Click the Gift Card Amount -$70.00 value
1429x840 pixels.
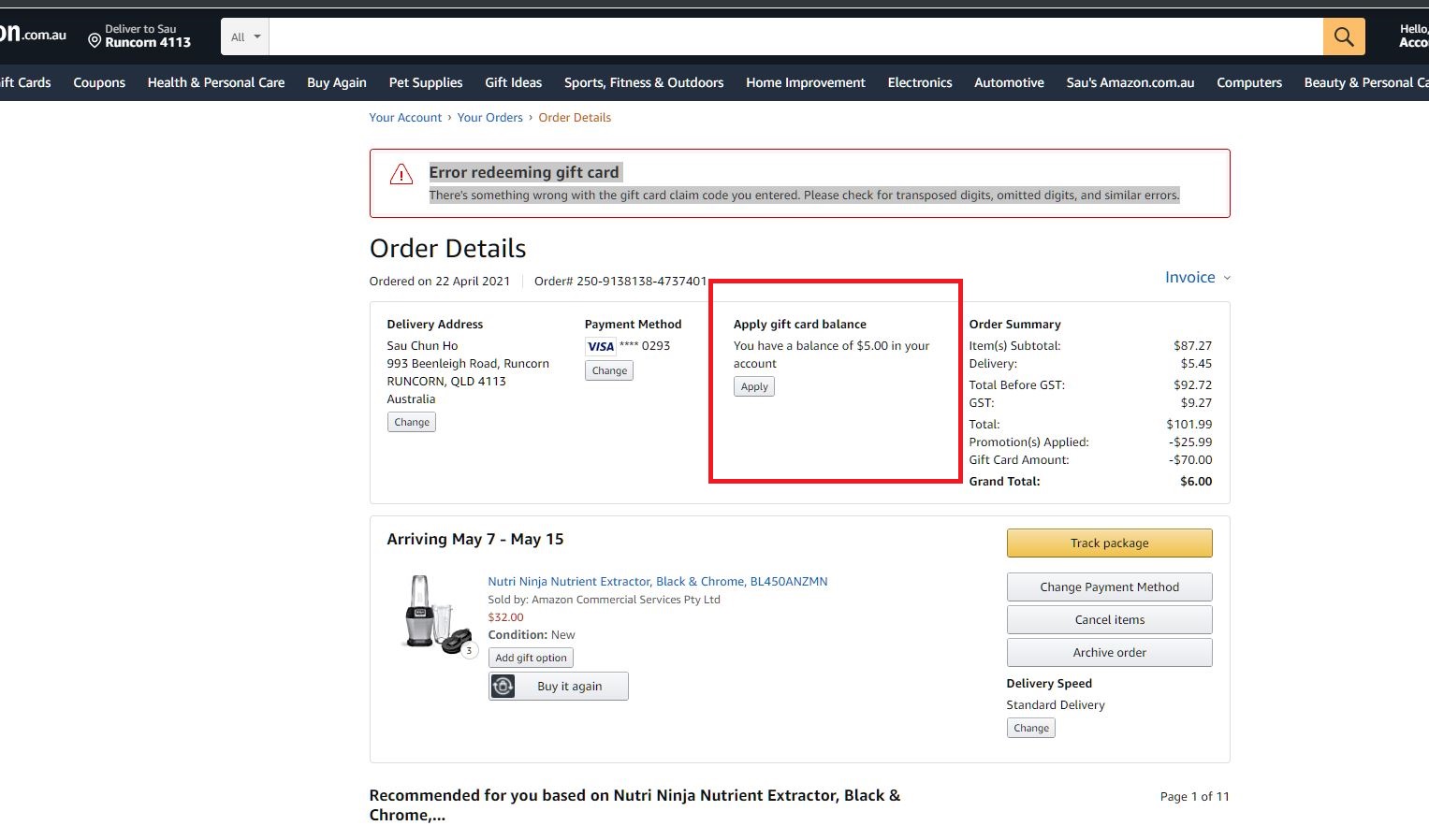(x=1190, y=460)
